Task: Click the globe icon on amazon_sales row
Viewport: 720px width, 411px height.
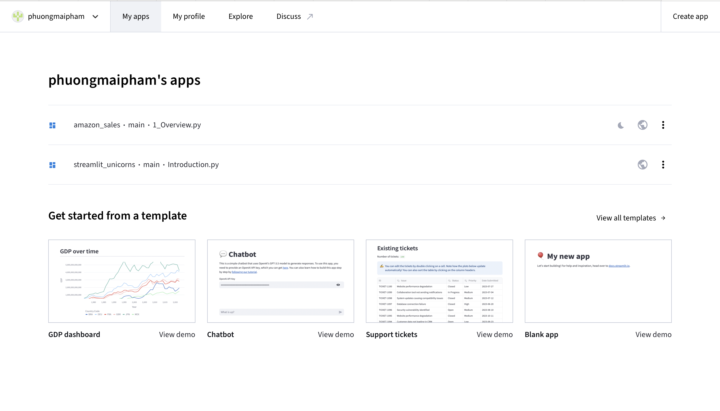Action: [642, 125]
